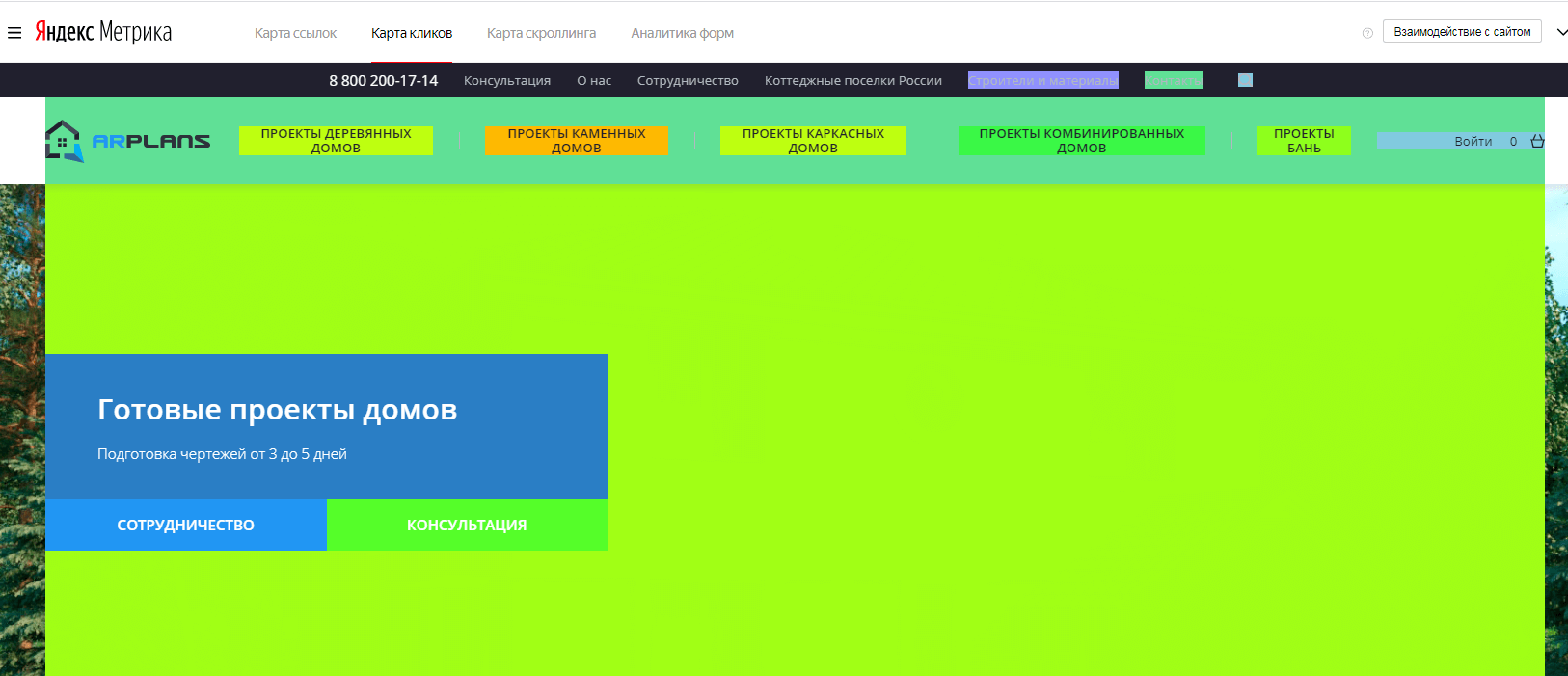Click the search magnifier icon in dark bar

coord(1245,80)
